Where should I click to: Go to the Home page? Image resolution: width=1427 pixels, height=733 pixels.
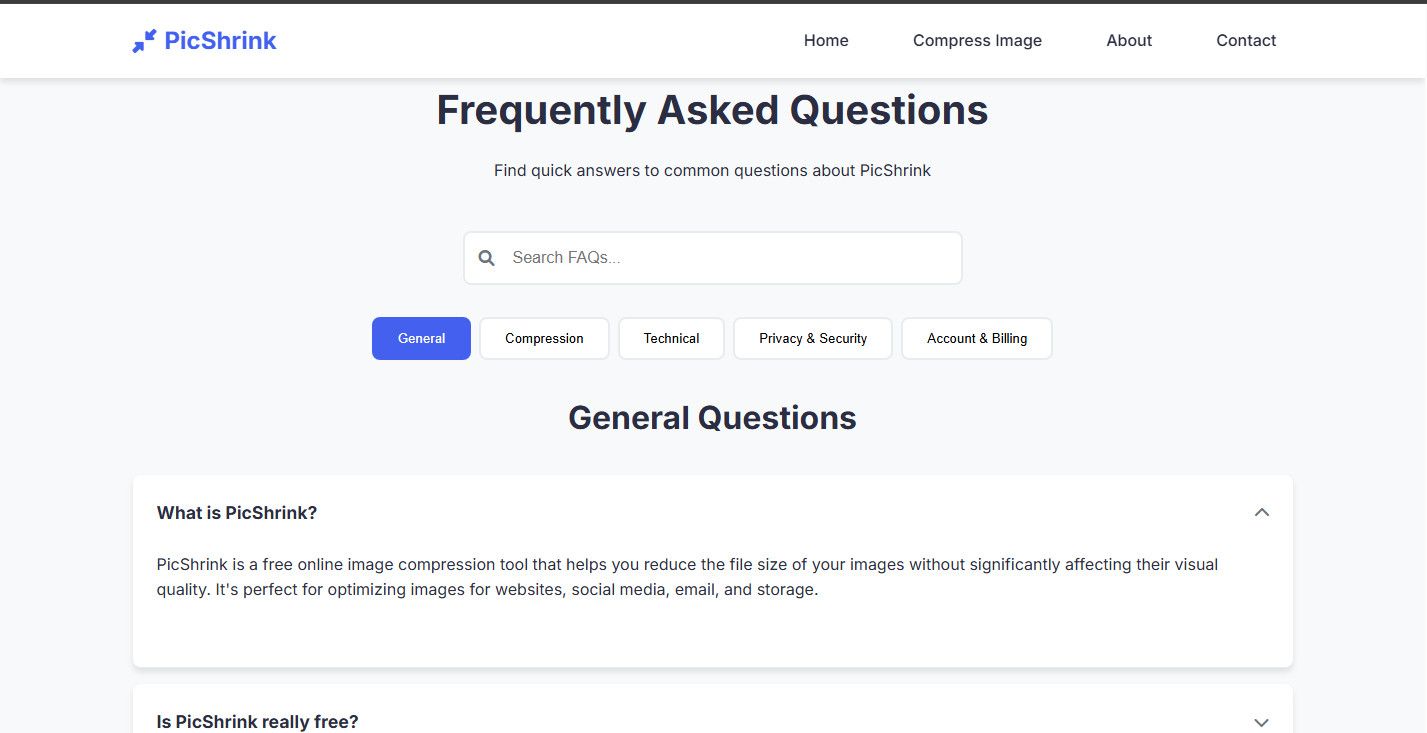coord(826,41)
